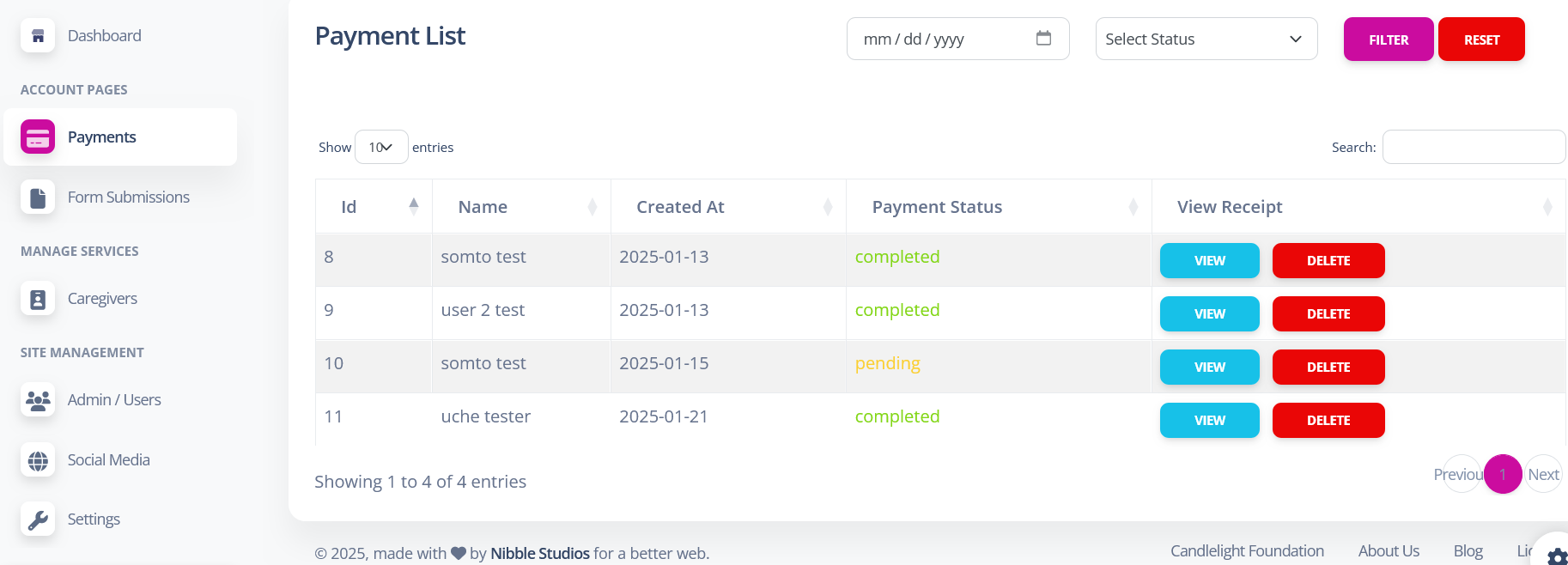Open Form Submissions document icon
Image resolution: width=1568 pixels, height=565 pixels.
(38, 197)
